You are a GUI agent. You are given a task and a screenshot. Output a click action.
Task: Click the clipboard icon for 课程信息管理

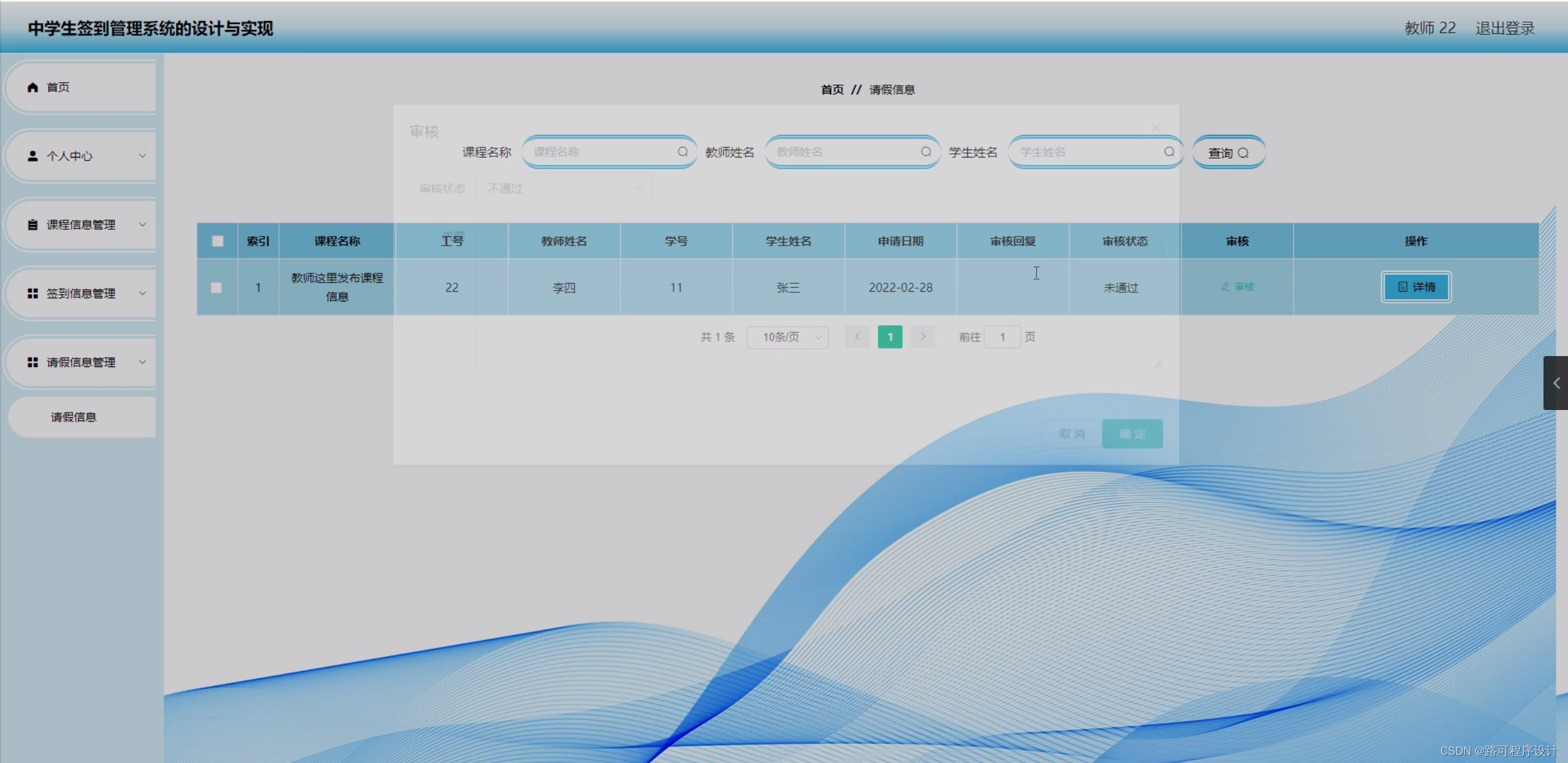32,225
